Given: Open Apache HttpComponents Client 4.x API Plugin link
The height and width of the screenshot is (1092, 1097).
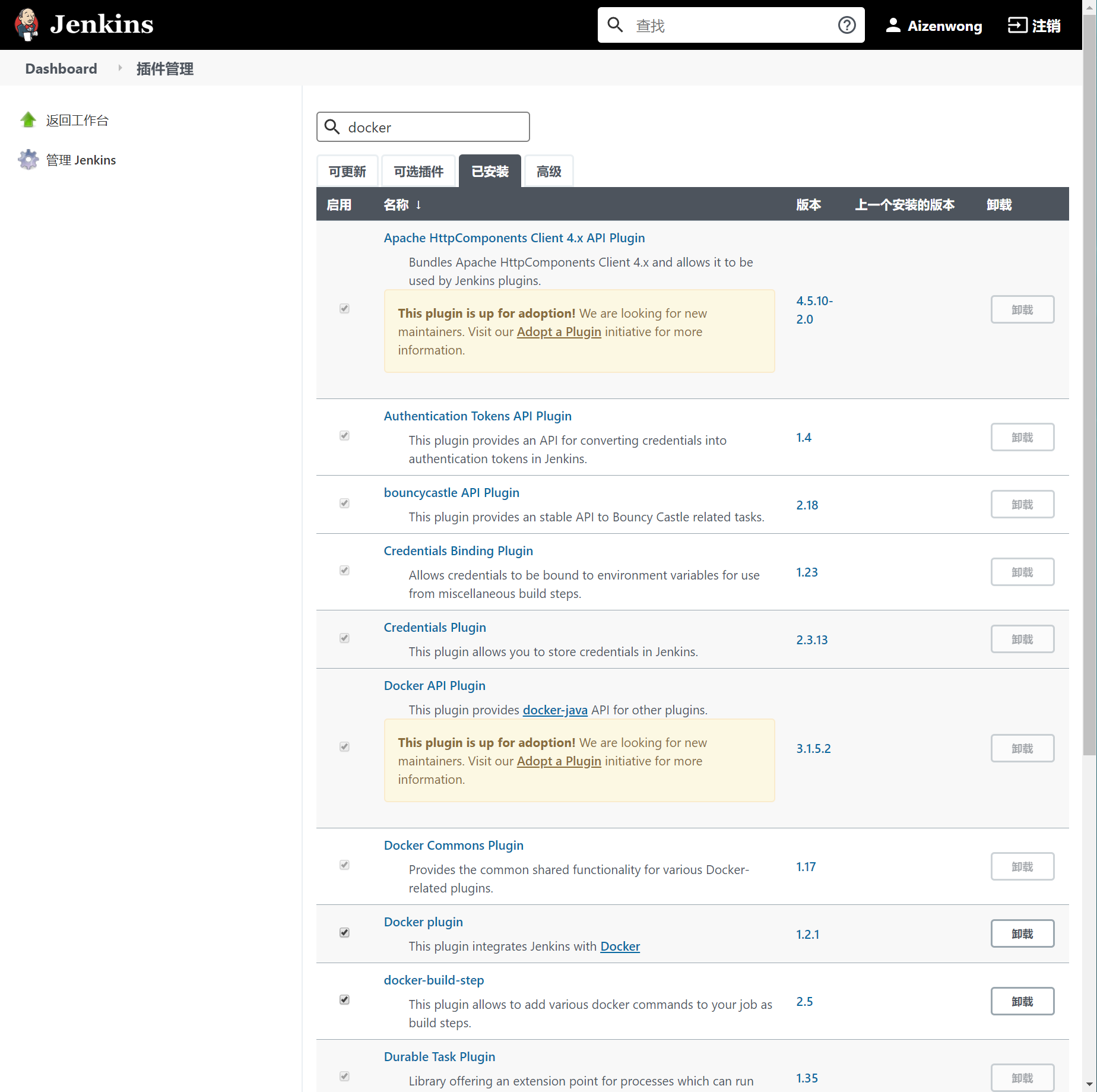Looking at the screenshot, I should click(514, 238).
